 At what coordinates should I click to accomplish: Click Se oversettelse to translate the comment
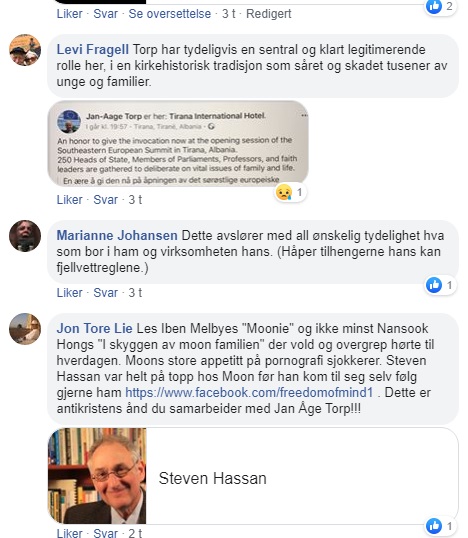(169, 14)
